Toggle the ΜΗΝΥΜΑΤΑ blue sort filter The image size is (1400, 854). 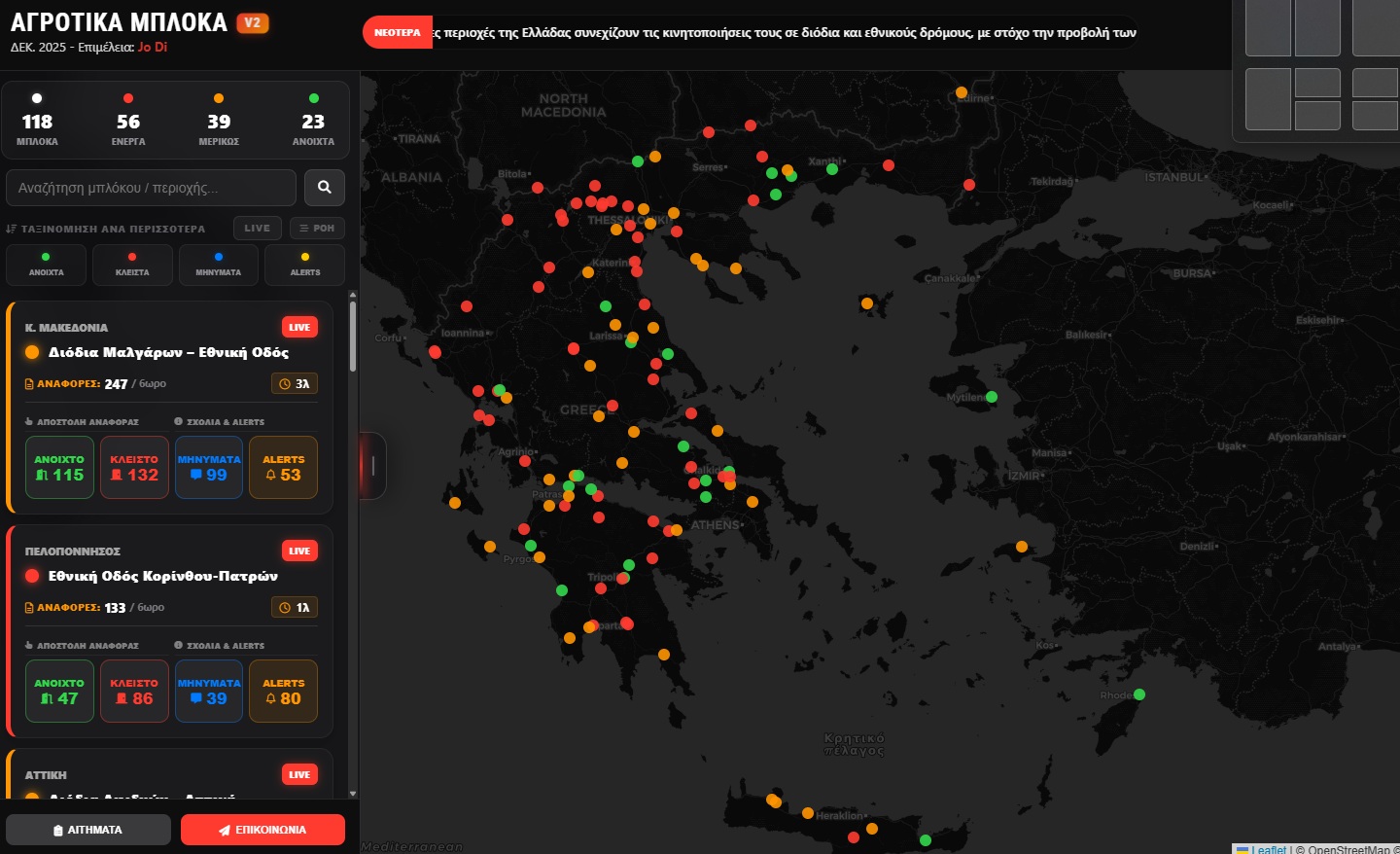[x=219, y=265]
